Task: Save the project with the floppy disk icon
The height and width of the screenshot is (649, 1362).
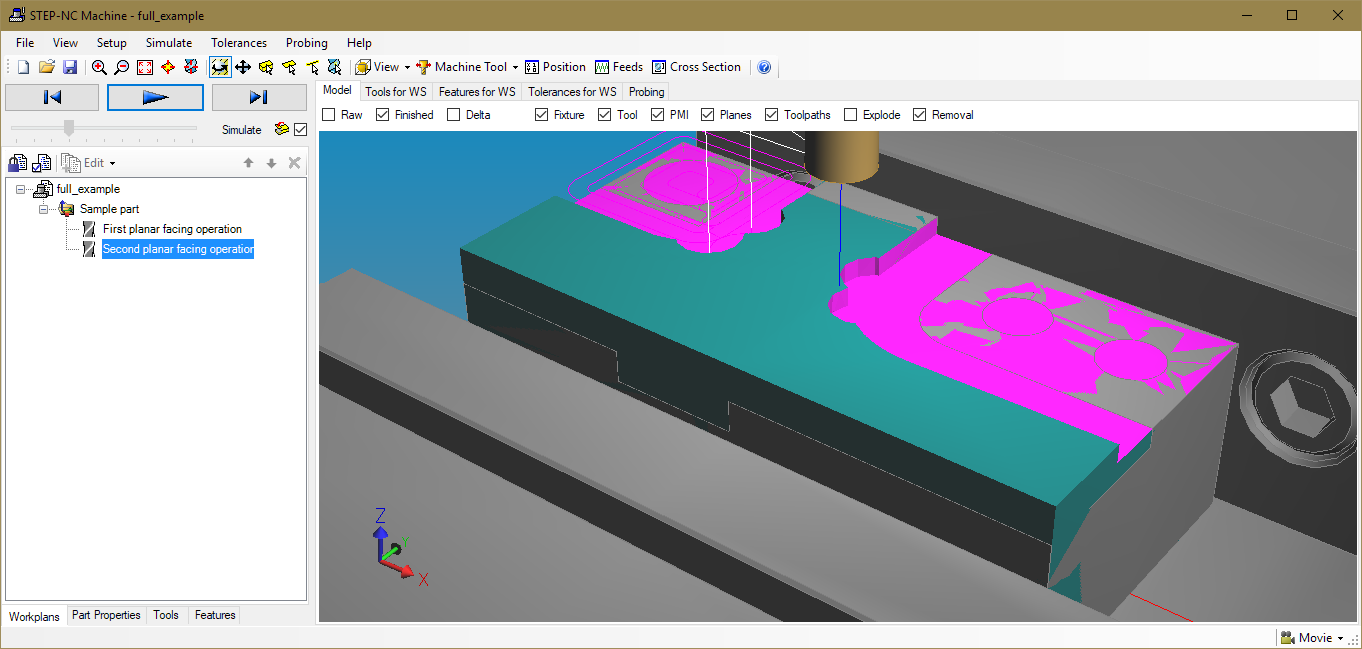Action: (70, 67)
